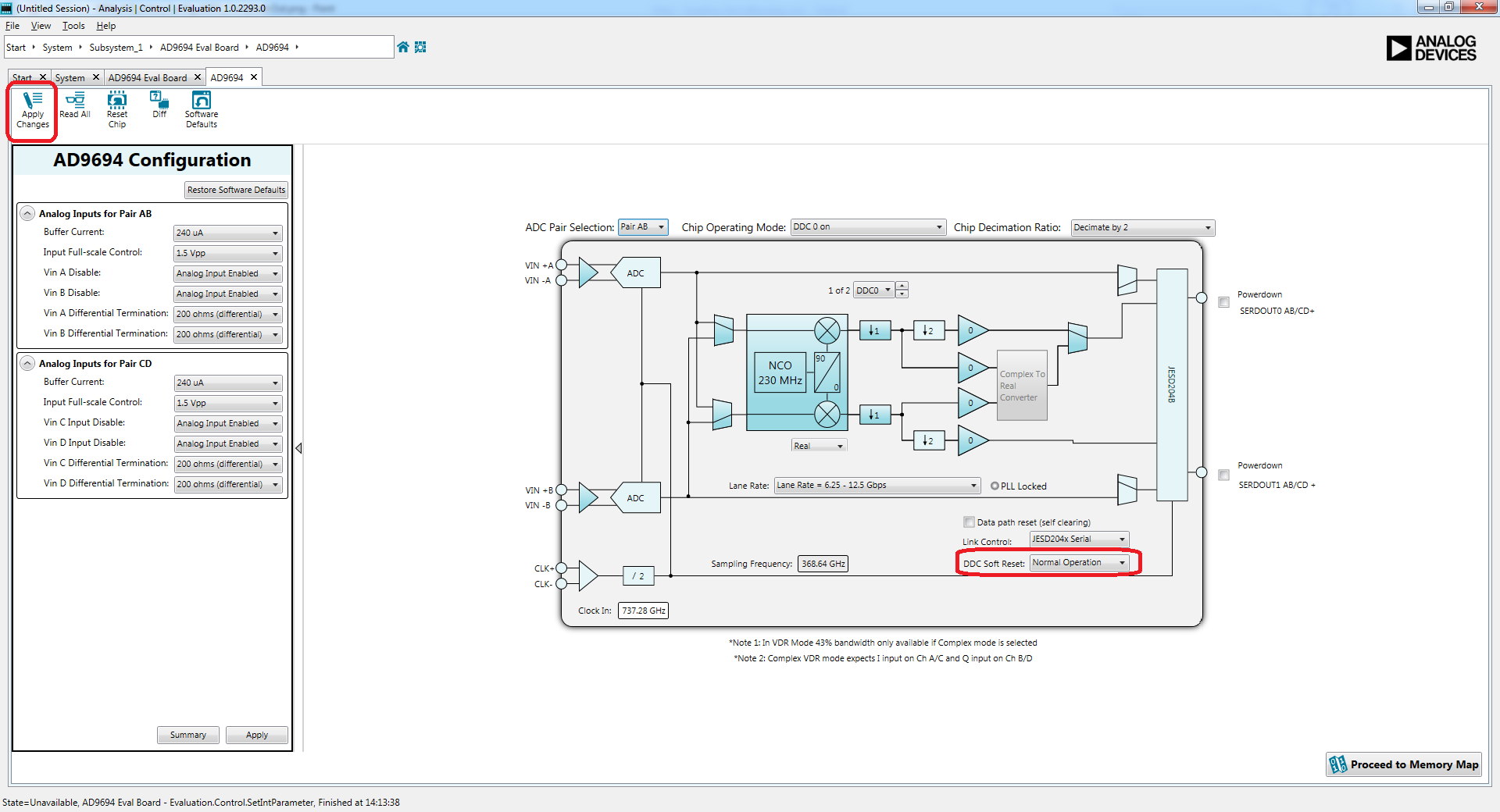Select the Reset Chip icon
Image resolution: width=1500 pixels, height=812 pixels.
click(116, 109)
